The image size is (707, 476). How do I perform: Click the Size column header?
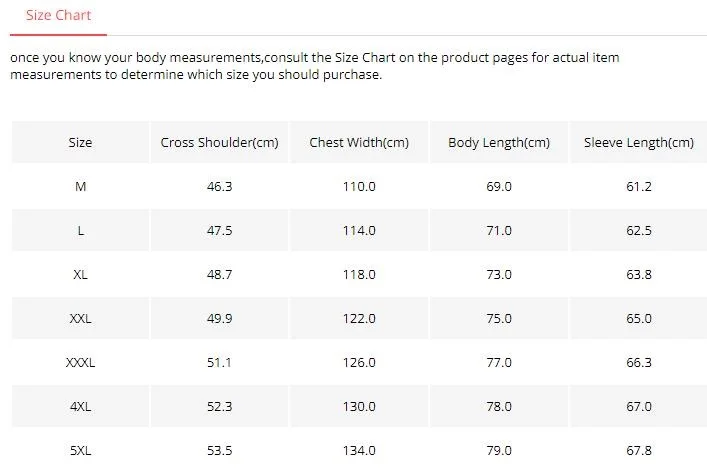coord(80,142)
